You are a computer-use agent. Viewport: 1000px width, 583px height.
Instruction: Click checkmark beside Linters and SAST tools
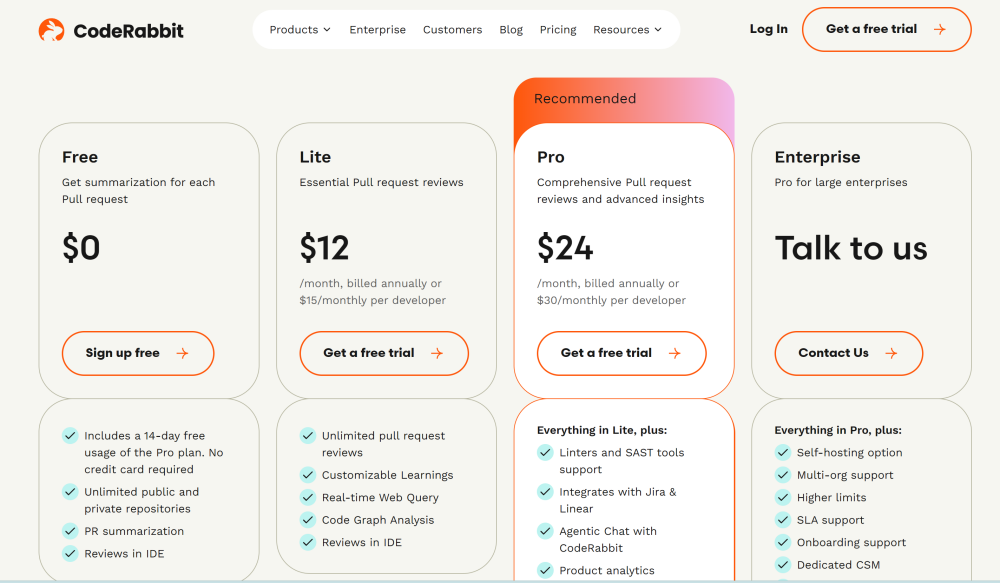[x=545, y=452]
